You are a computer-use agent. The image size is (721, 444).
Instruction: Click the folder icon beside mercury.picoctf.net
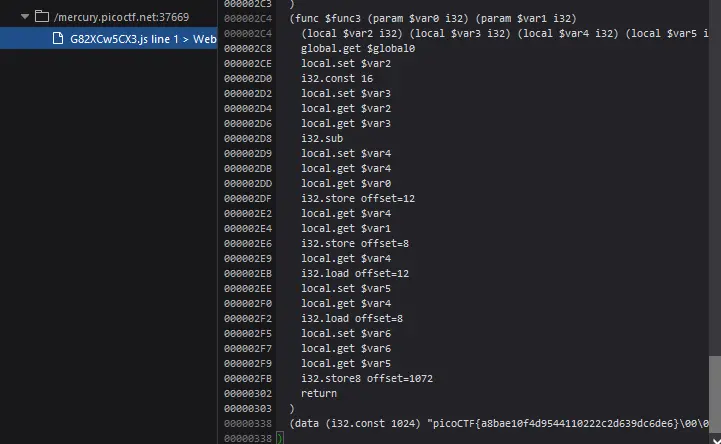click(x=42, y=17)
